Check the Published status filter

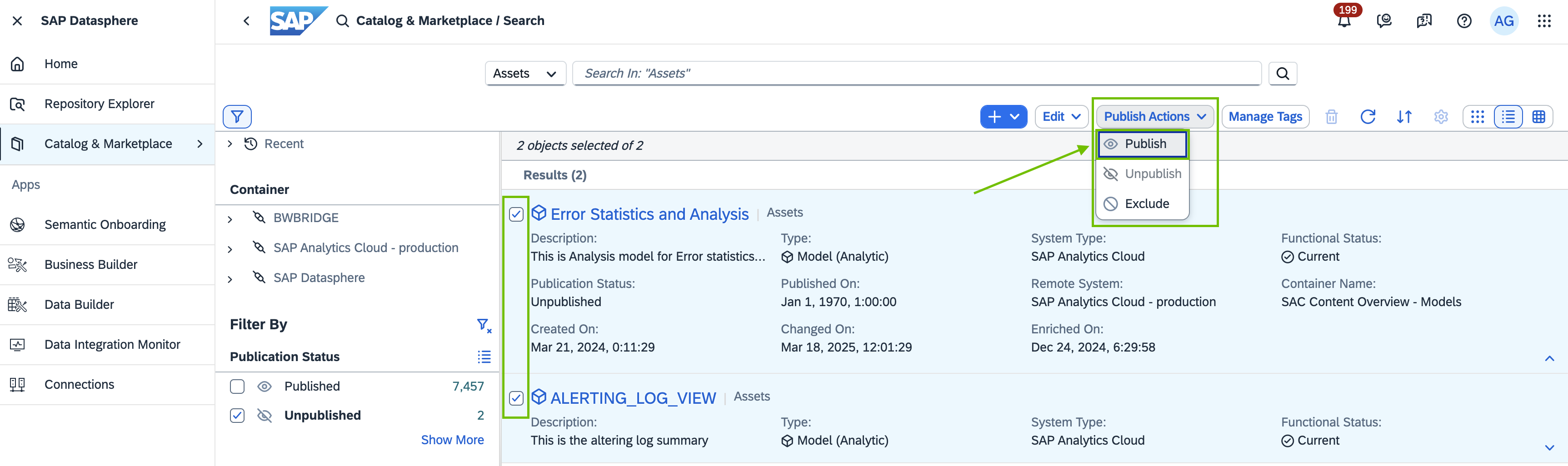click(237, 387)
